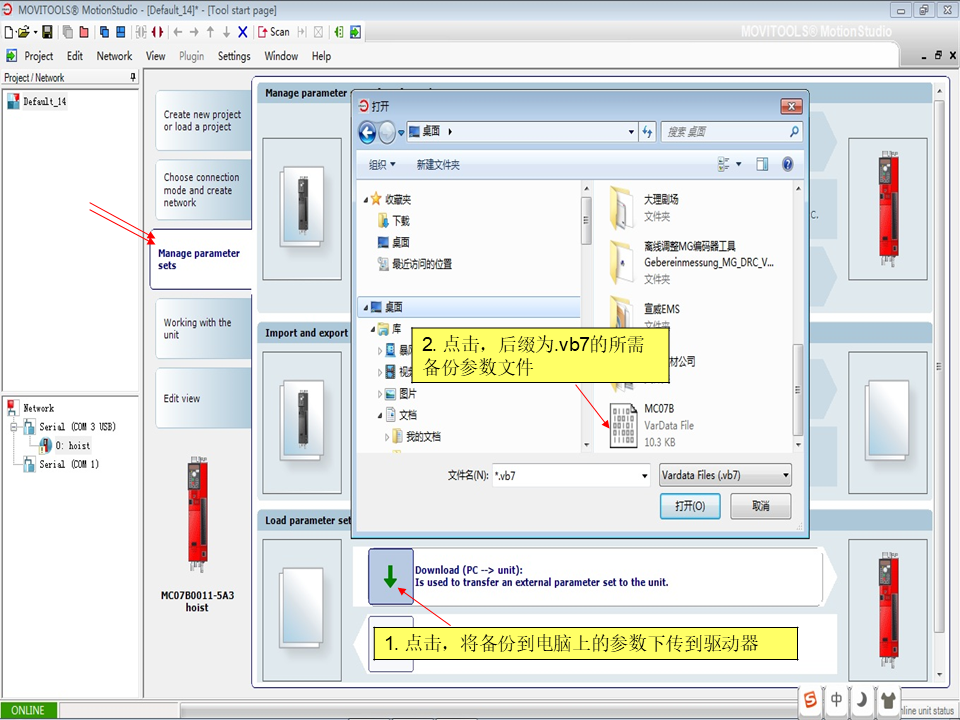Collapse the Serial (COM 3 USB) tree node
This screenshot has width=960, height=720.
[x=12, y=427]
